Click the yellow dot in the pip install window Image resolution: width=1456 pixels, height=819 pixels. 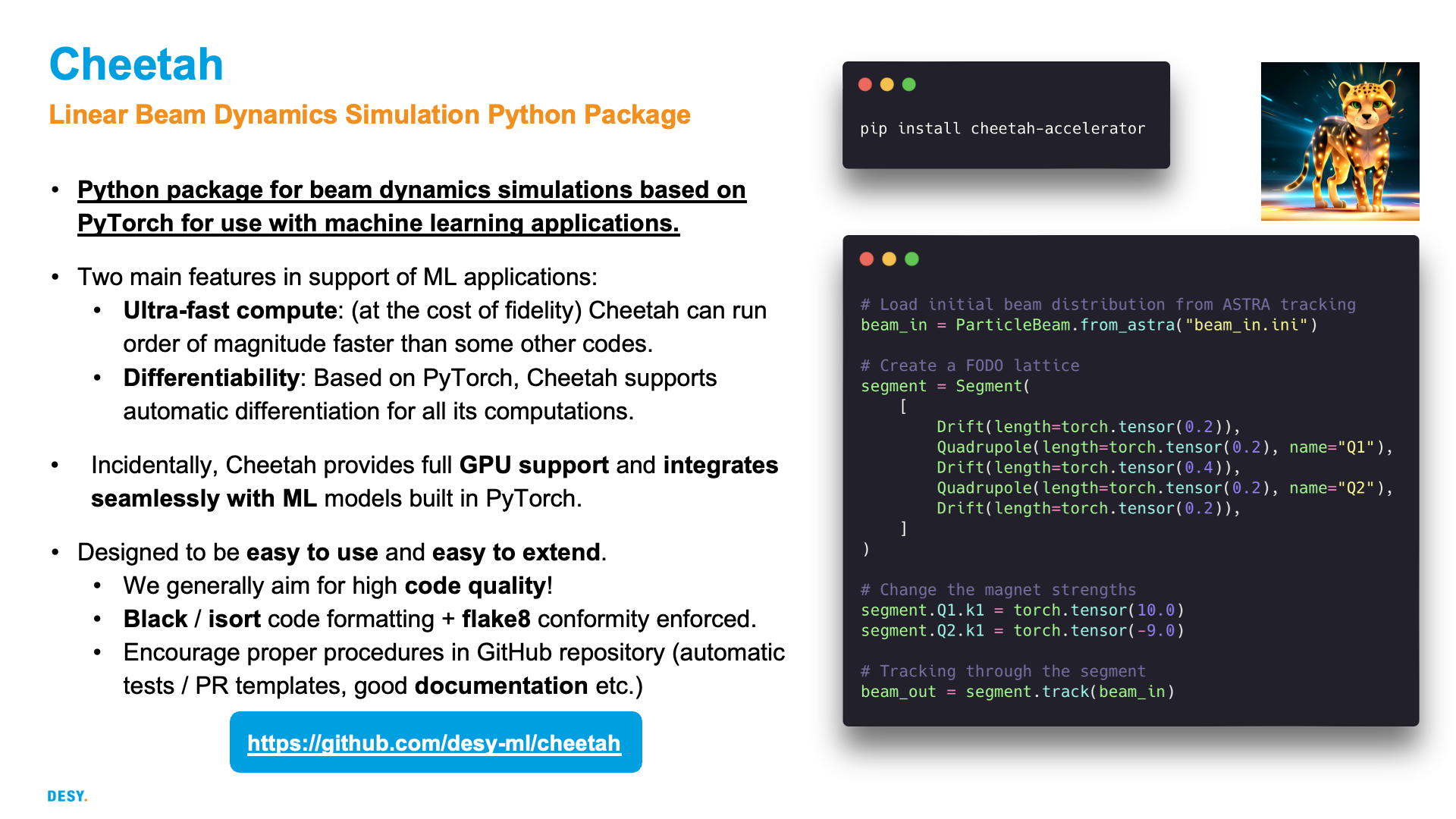click(x=886, y=84)
